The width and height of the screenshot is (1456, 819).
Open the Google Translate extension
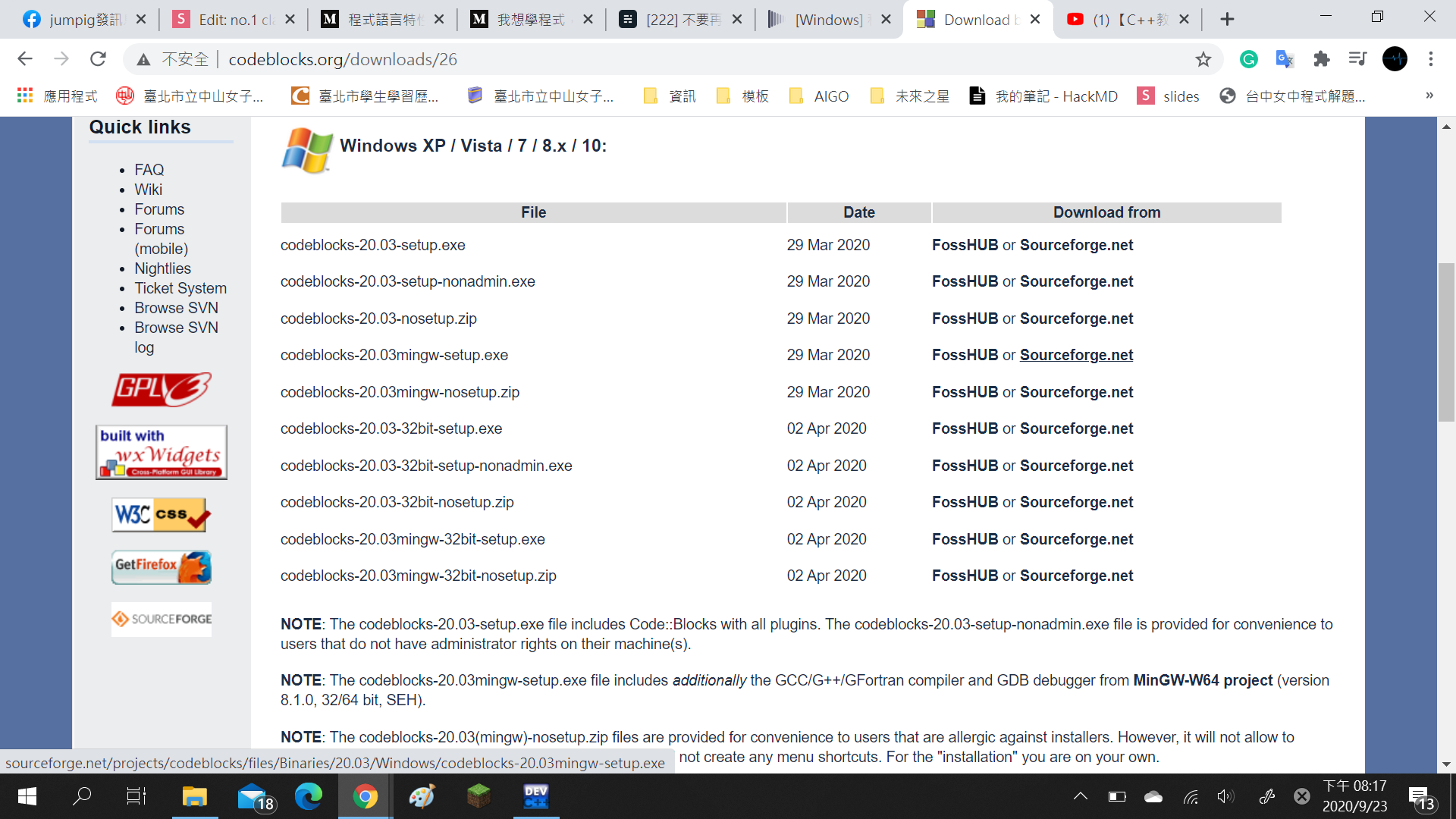coord(1285,59)
